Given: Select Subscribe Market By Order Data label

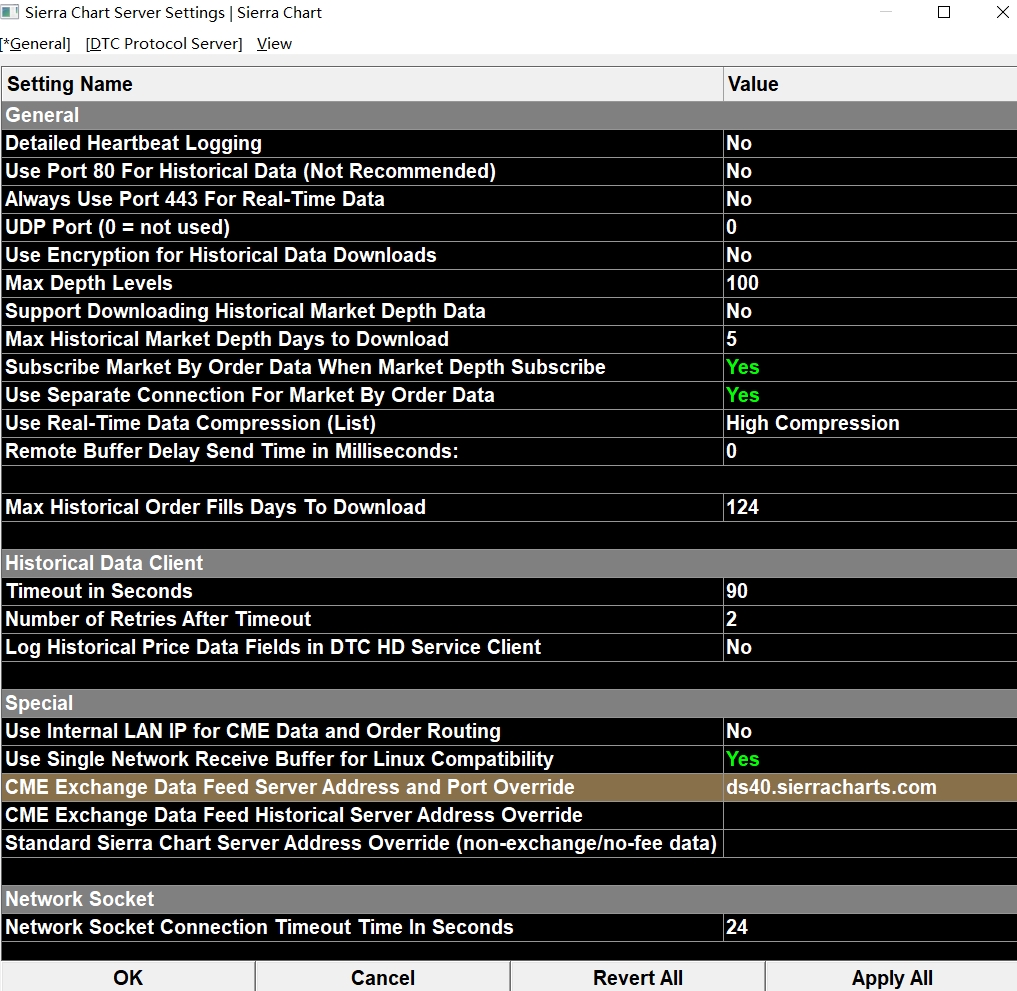Looking at the screenshot, I should 305,367.
